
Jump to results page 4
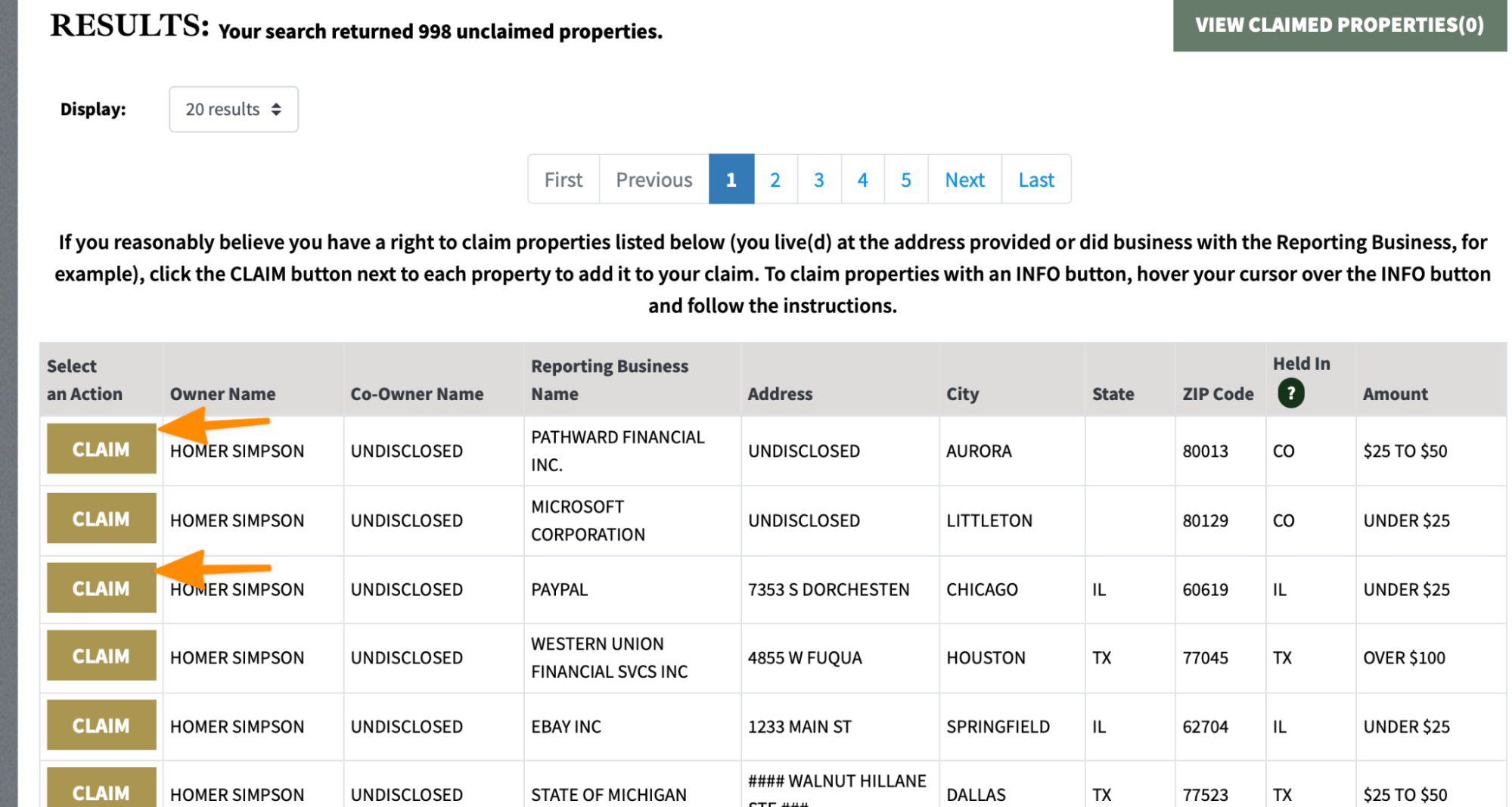(x=862, y=179)
